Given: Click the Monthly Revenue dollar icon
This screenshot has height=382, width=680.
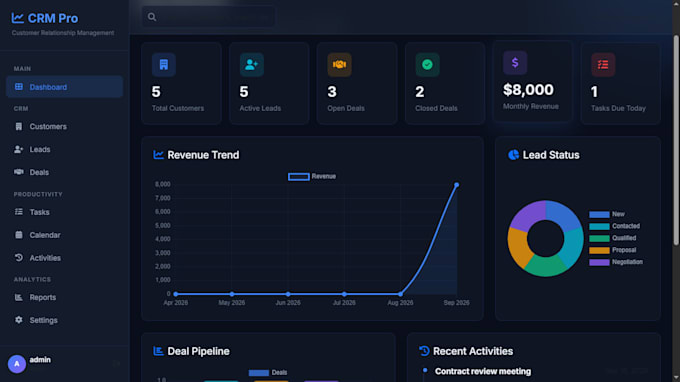Looking at the screenshot, I should 515,63.
